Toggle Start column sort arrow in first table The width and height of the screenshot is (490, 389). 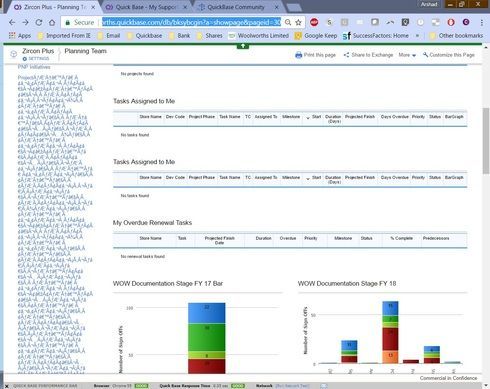click(308, 118)
